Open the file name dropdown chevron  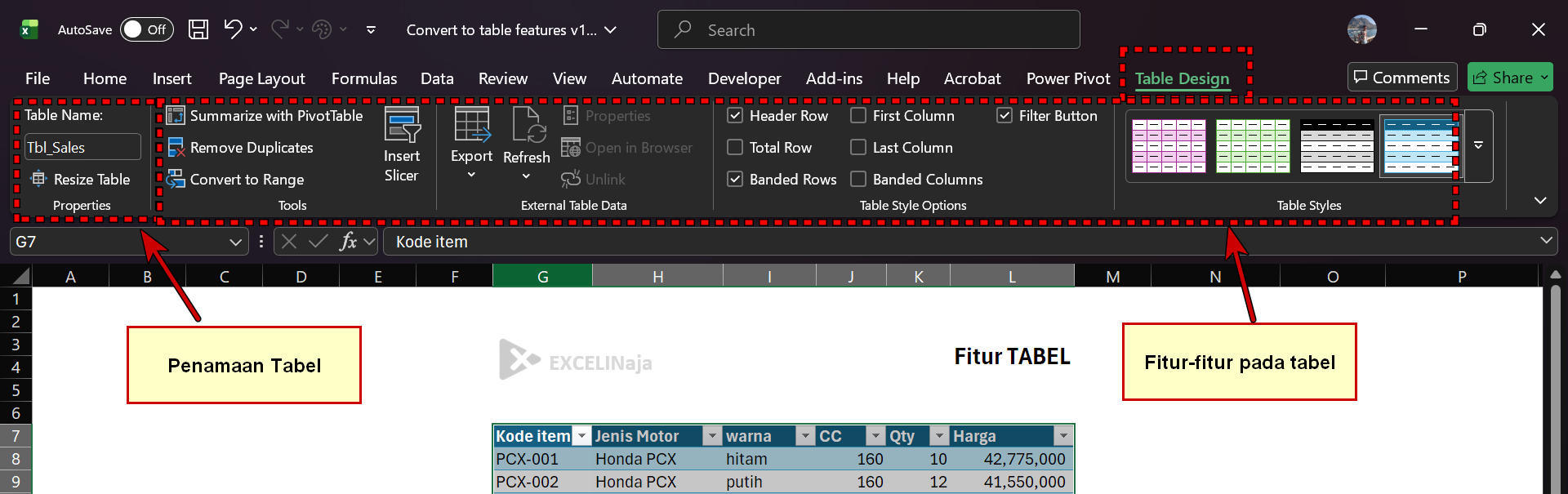pos(610,30)
